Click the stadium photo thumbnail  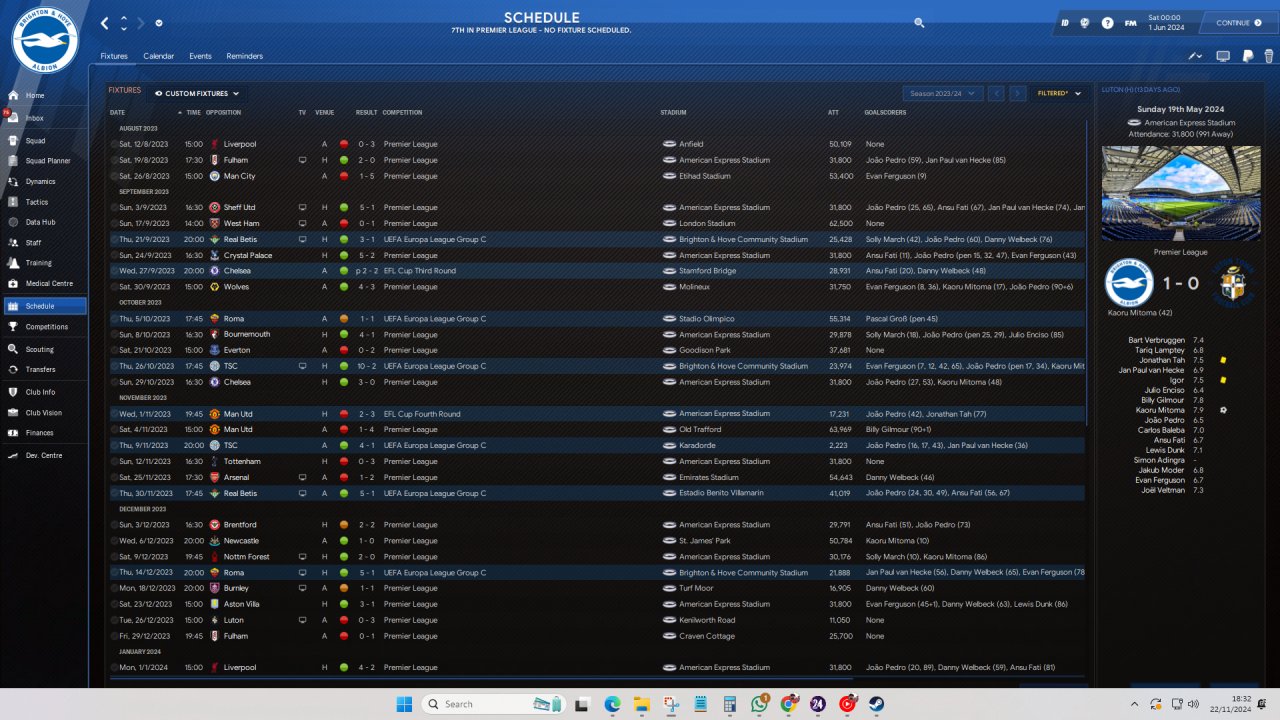(1179, 193)
